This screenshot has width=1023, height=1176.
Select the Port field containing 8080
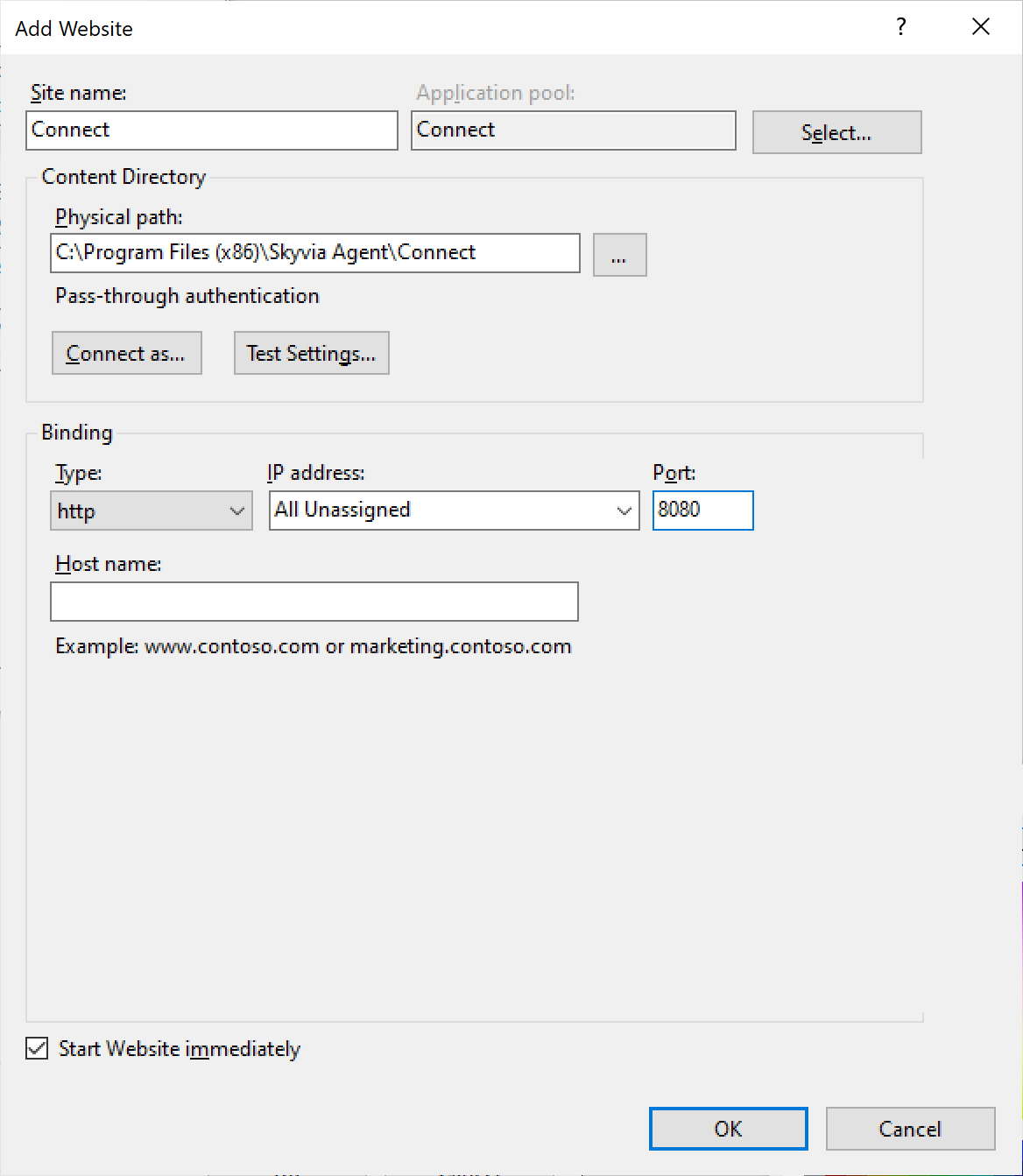[x=702, y=511]
